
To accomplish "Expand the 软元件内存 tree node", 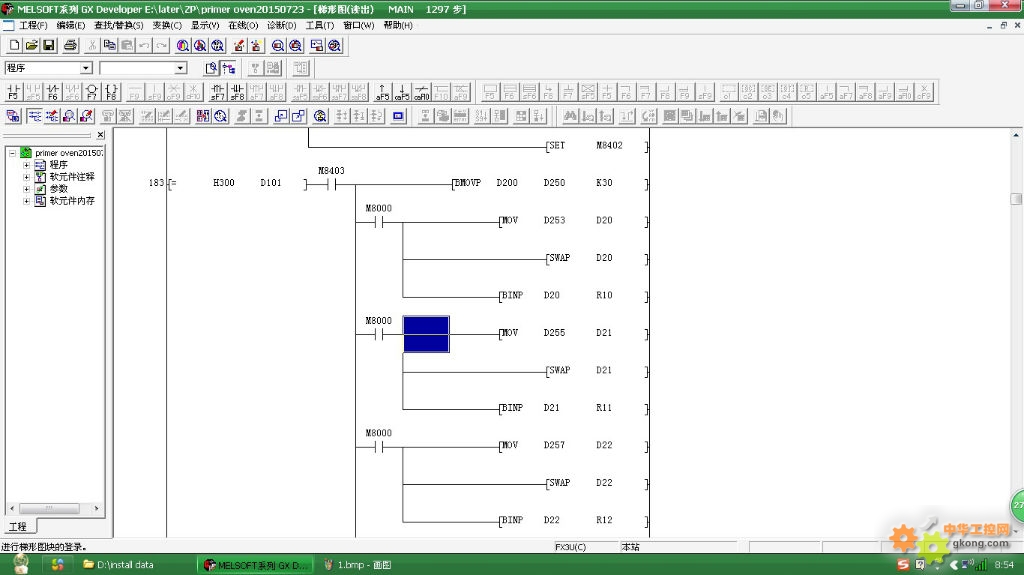I will [x=27, y=201].
